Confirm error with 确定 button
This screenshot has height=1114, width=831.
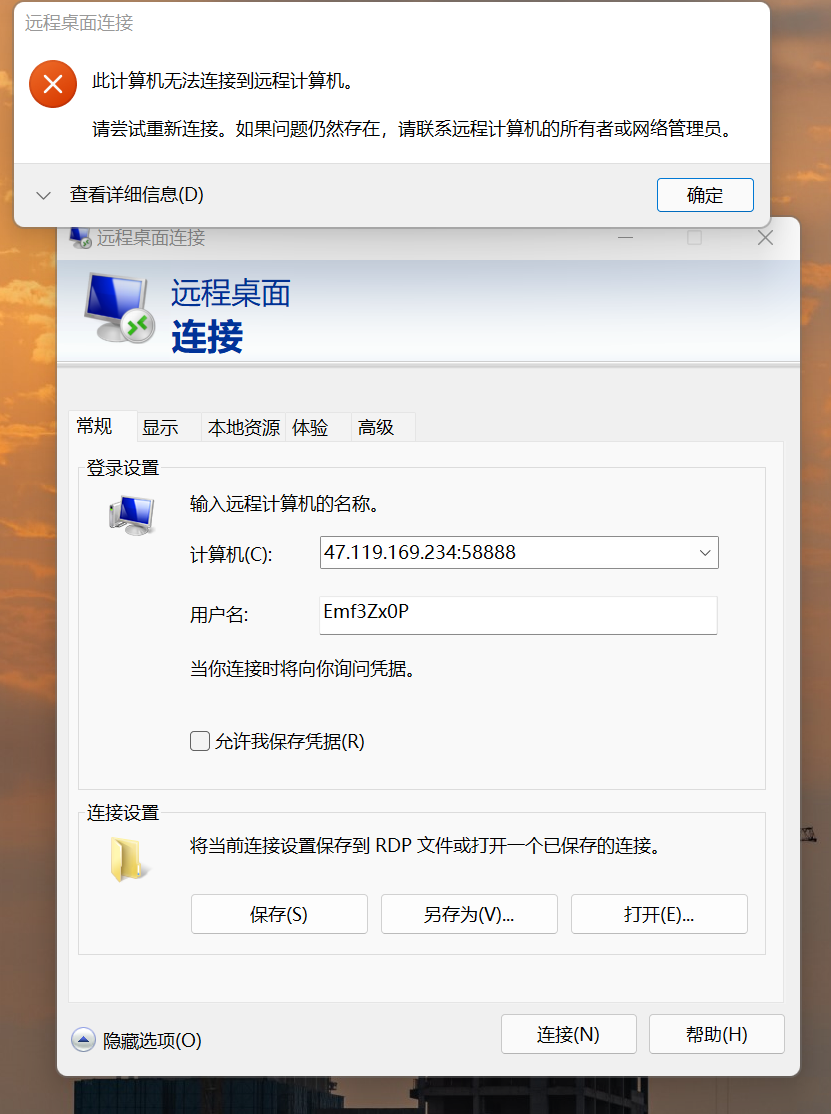[705, 195]
